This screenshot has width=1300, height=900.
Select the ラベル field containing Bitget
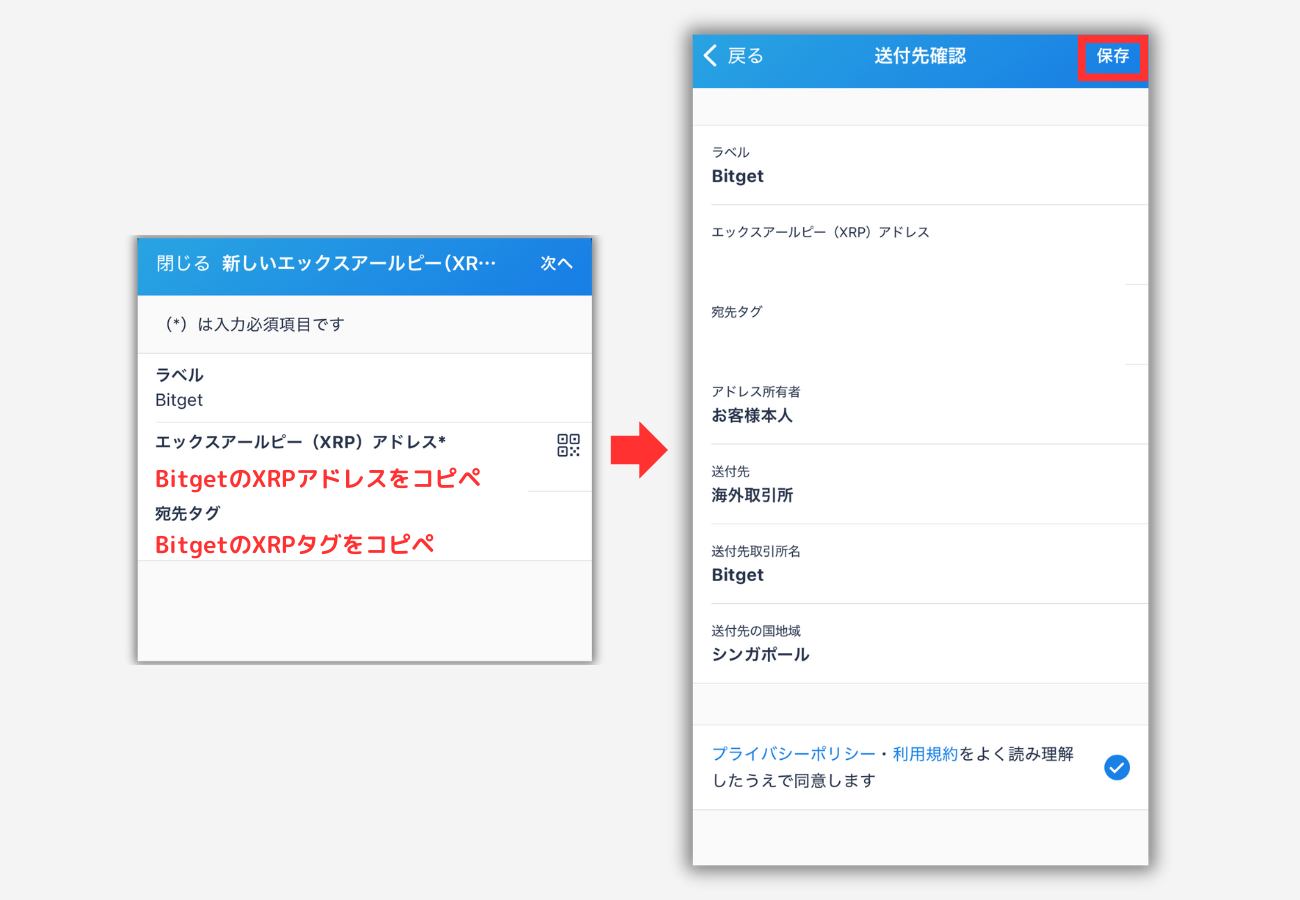(x=365, y=388)
